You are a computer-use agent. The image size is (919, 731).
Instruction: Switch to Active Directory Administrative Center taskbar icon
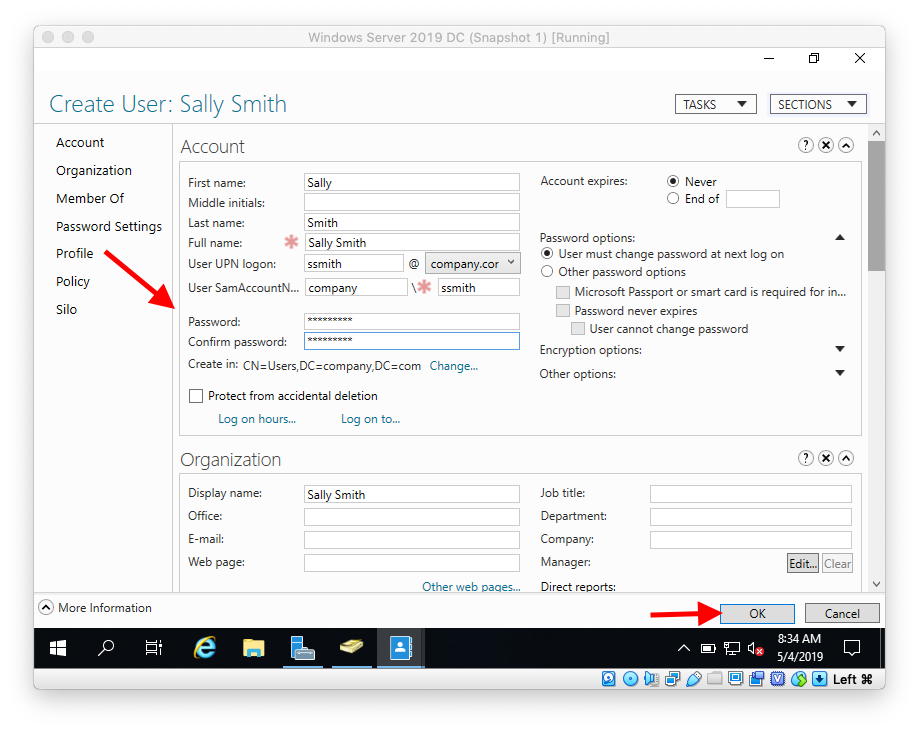pos(401,648)
